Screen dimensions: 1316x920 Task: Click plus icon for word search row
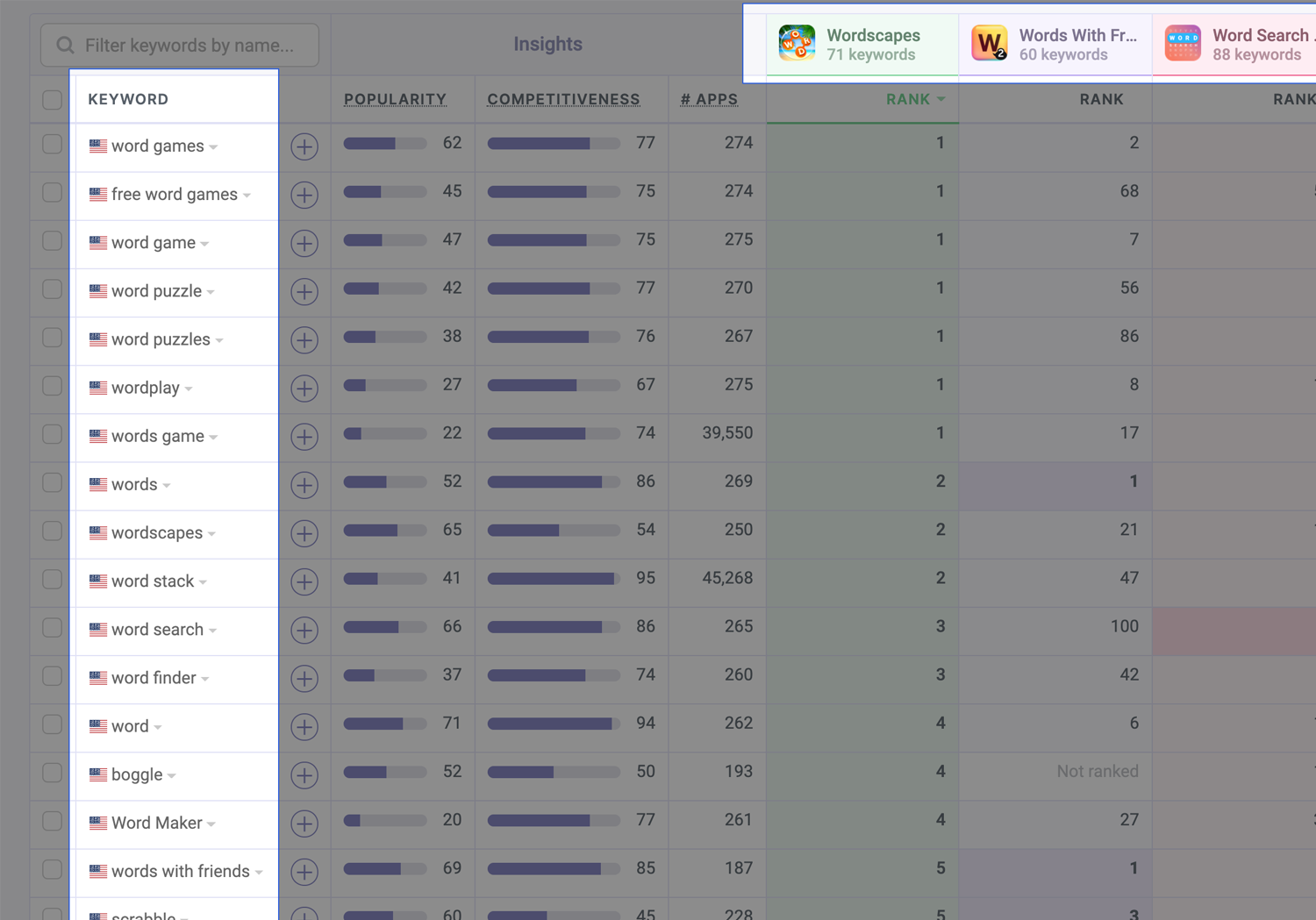[304, 630]
